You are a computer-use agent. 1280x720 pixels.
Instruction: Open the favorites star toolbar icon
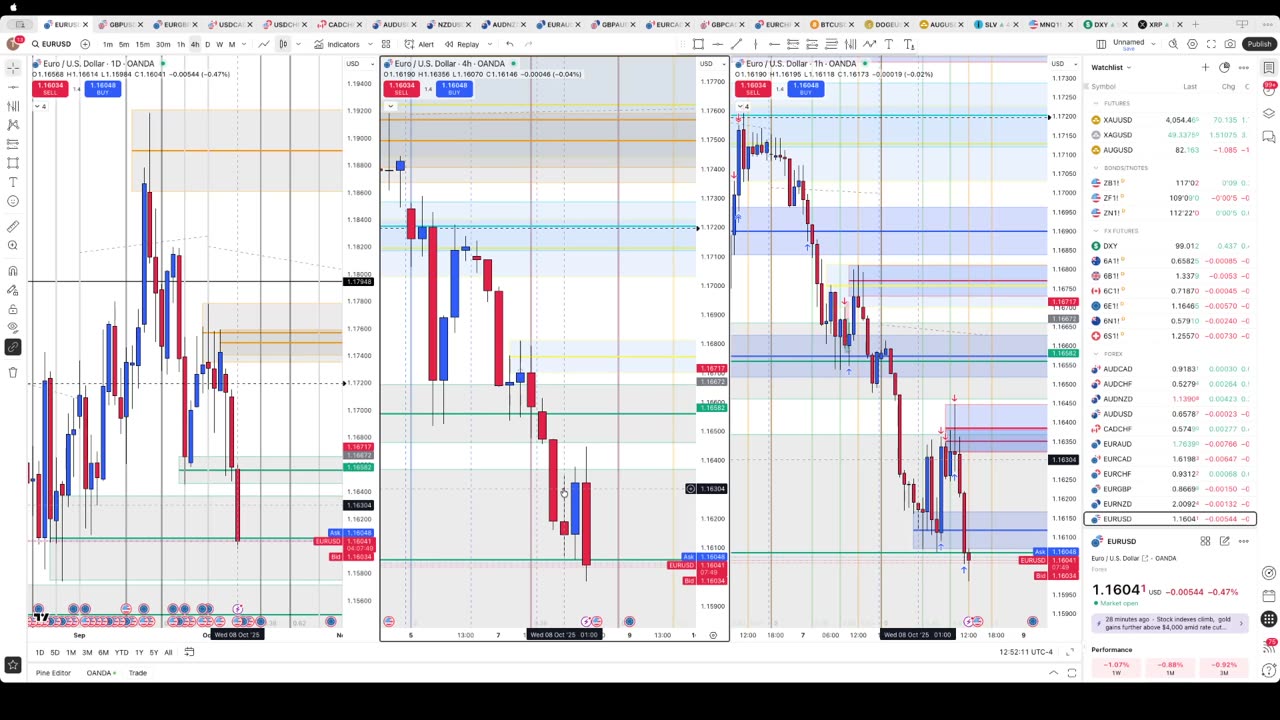point(13,665)
